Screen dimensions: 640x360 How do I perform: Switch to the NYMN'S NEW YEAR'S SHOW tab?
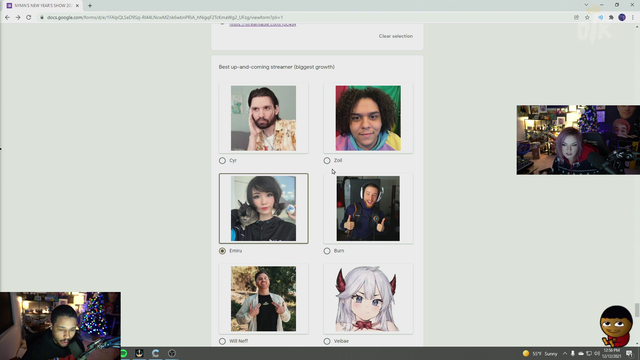click(42, 6)
